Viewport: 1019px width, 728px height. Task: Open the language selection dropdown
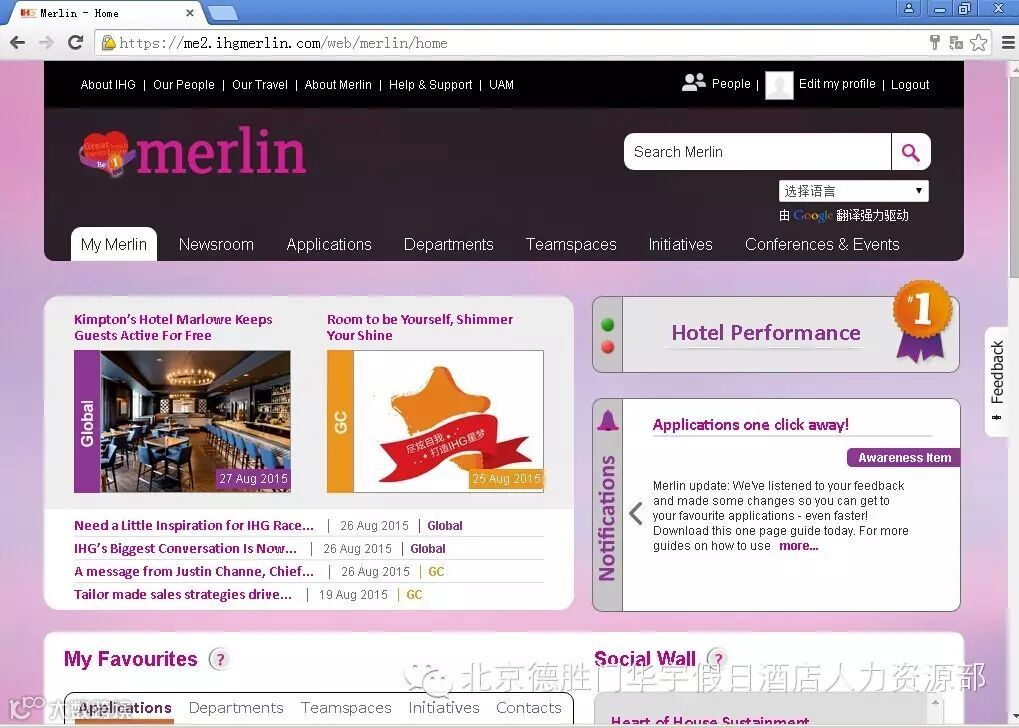[x=853, y=191]
